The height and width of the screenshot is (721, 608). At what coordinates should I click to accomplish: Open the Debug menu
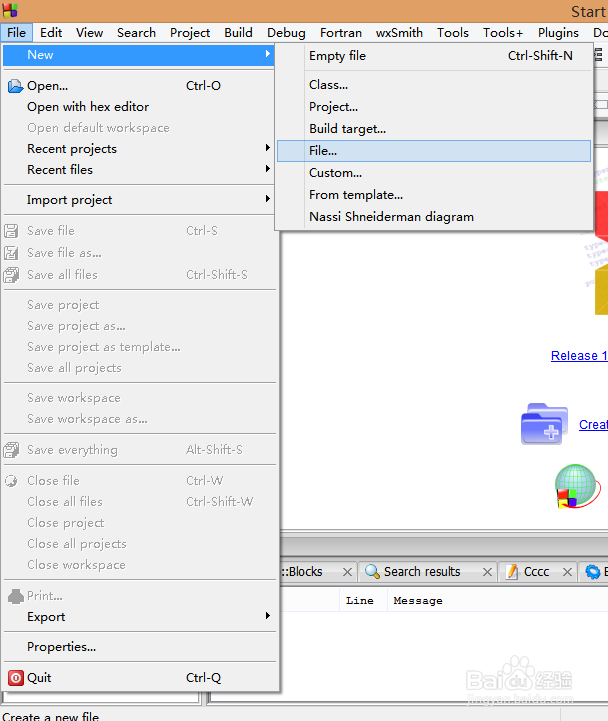pos(286,33)
